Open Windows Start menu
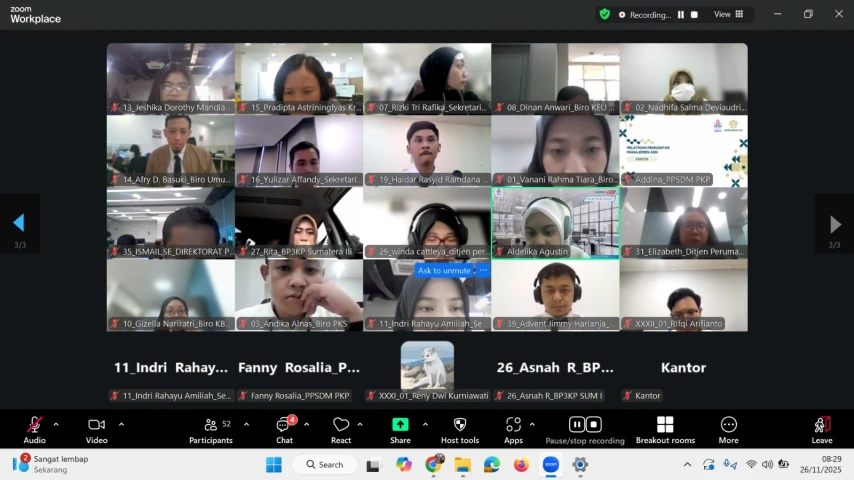The width and height of the screenshot is (854, 480). [x=273, y=465]
